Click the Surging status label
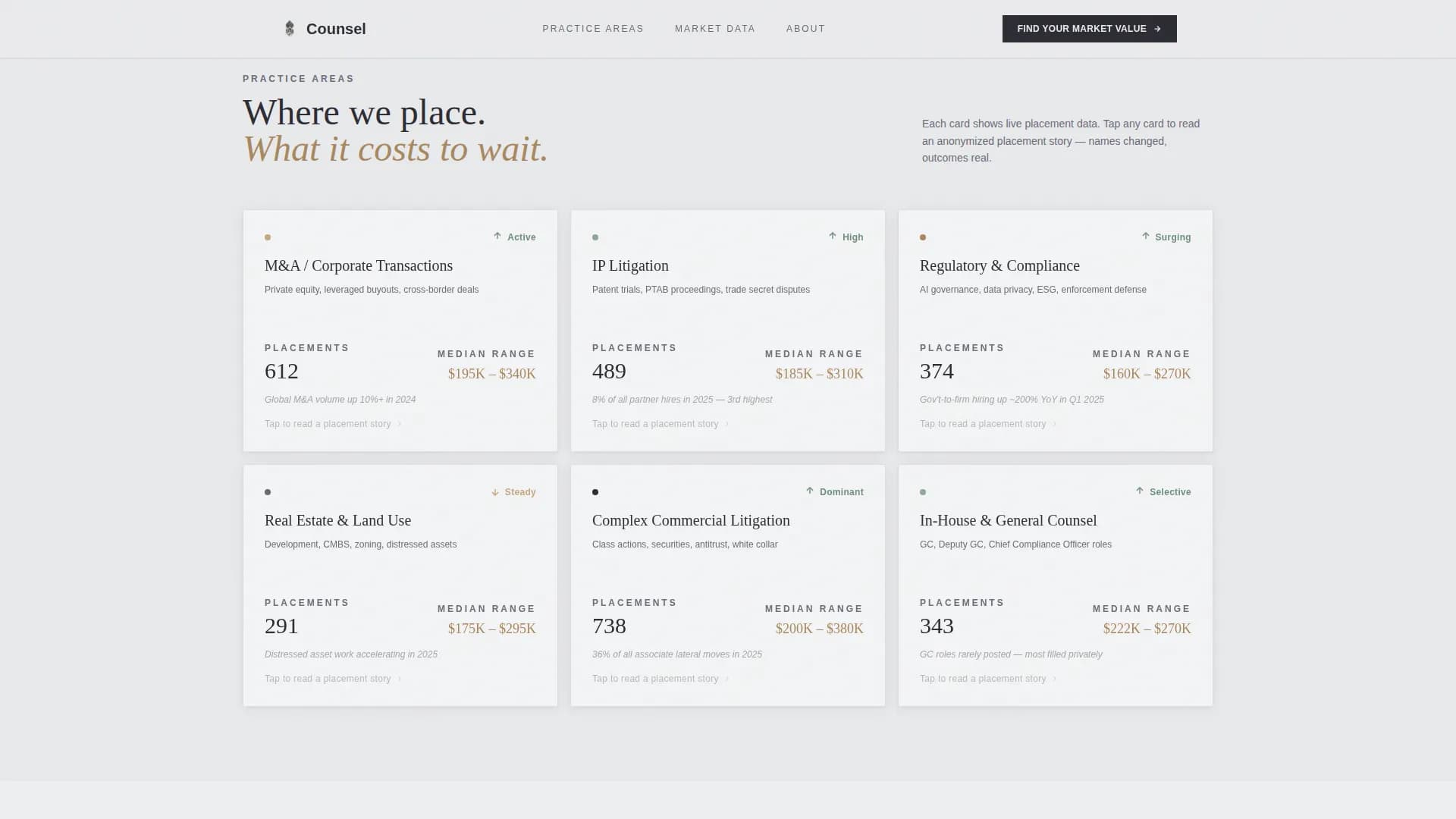 click(x=1173, y=237)
